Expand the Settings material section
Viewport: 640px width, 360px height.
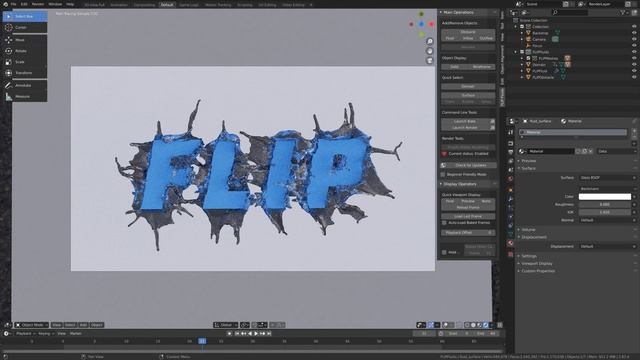(x=529, y=256)
